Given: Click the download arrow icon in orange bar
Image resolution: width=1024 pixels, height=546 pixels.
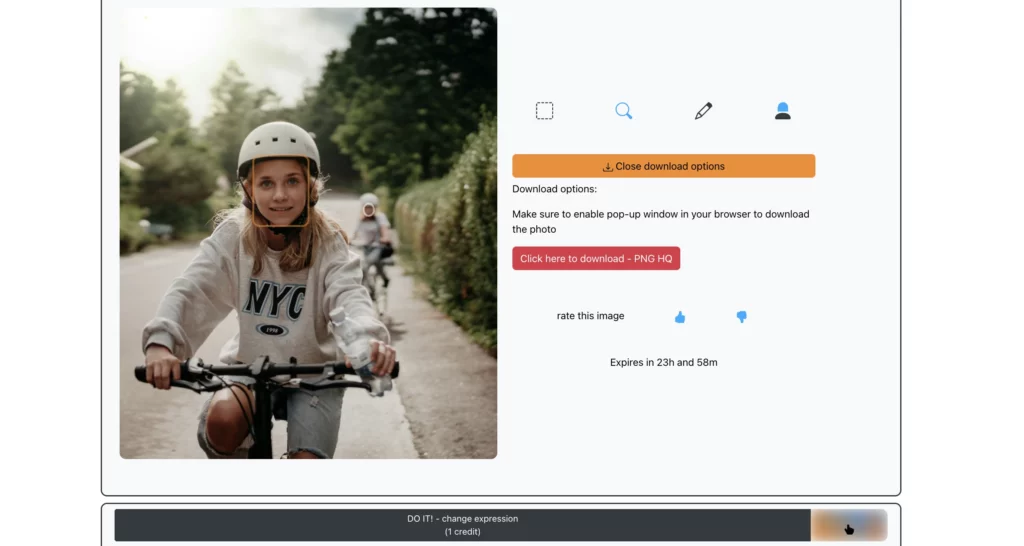Looking at the screenshot, I should click(x=607, y=167).
